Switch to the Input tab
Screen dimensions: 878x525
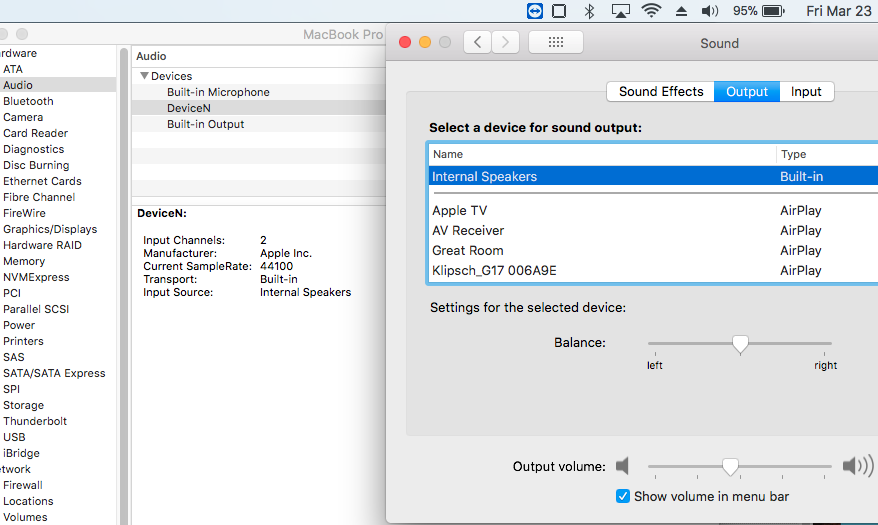coord(806,91)
